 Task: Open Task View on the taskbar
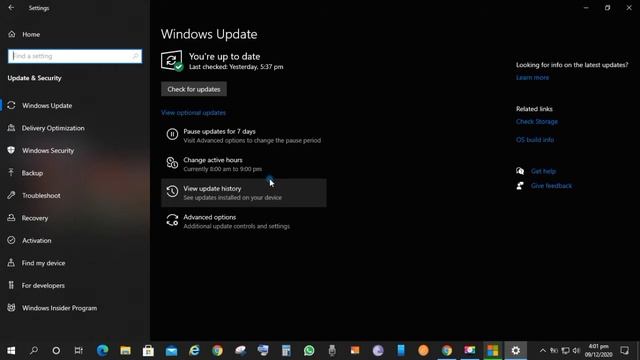(x=78, y=350)
